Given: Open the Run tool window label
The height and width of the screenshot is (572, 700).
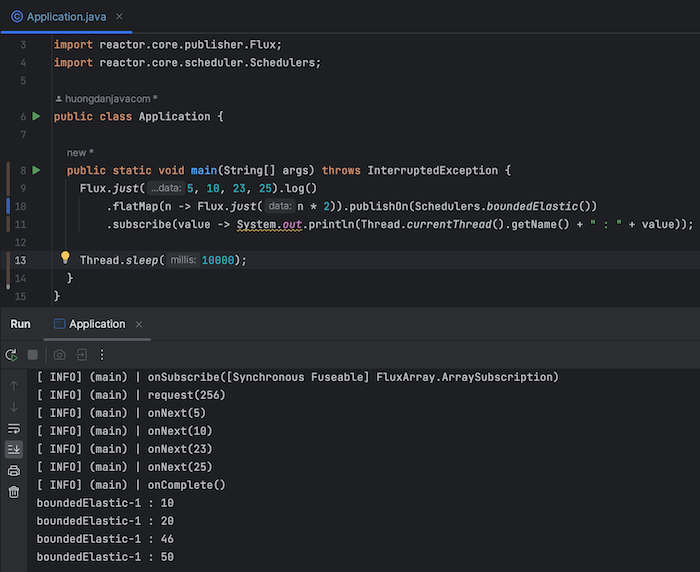Looking at the screenshot, I should (x=20, y=324).
